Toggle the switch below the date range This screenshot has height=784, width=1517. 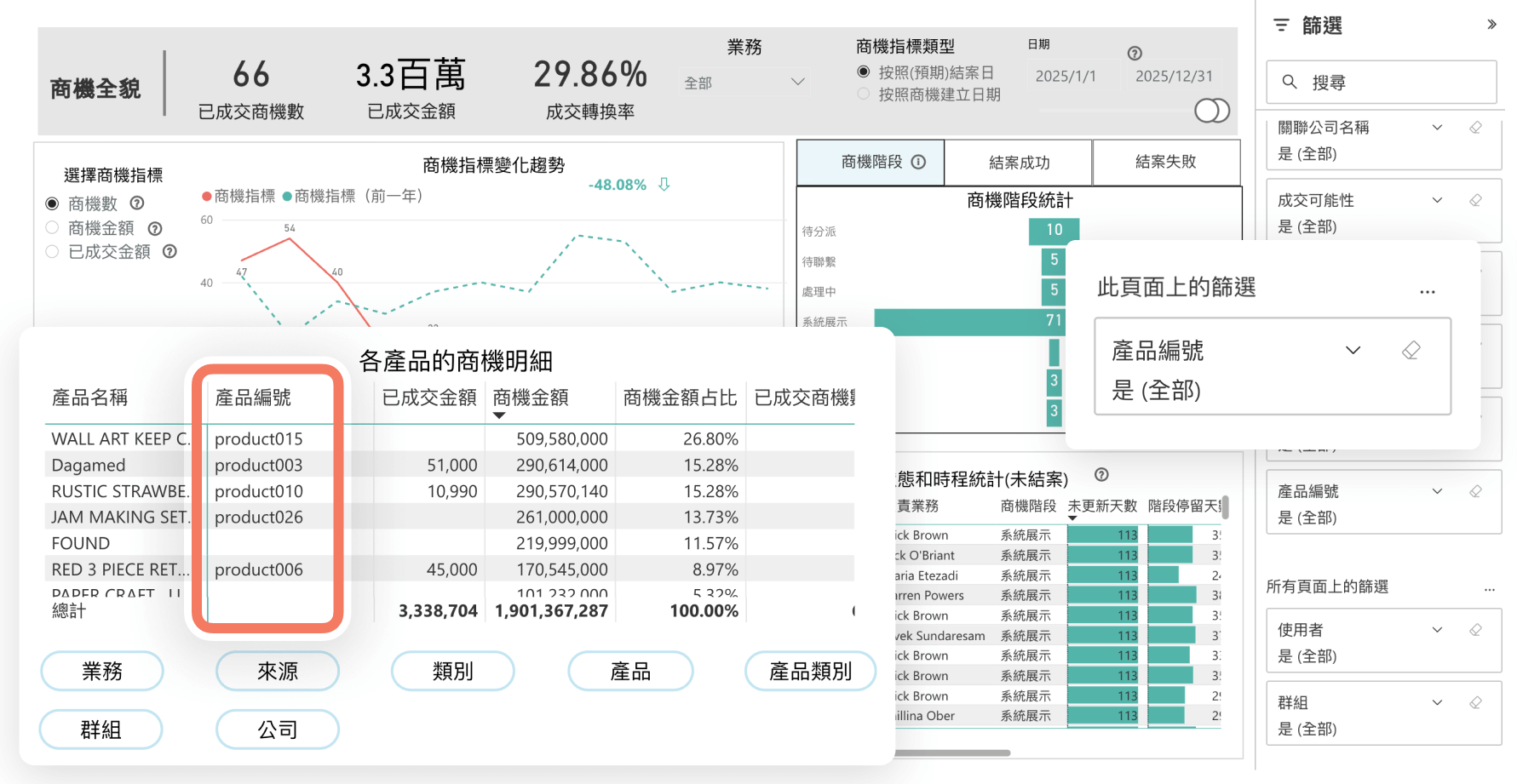coord(1211,111)
